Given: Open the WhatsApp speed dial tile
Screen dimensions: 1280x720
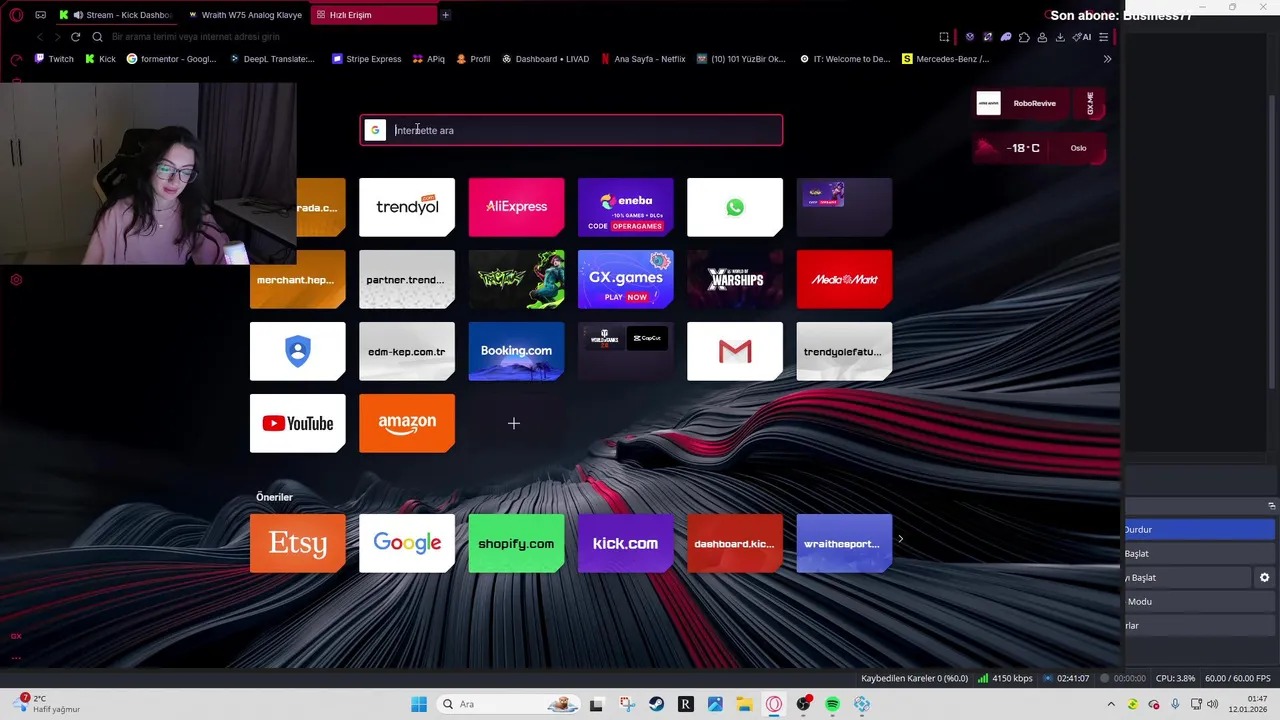Looking at the screenshot, I should coord(735,207).
